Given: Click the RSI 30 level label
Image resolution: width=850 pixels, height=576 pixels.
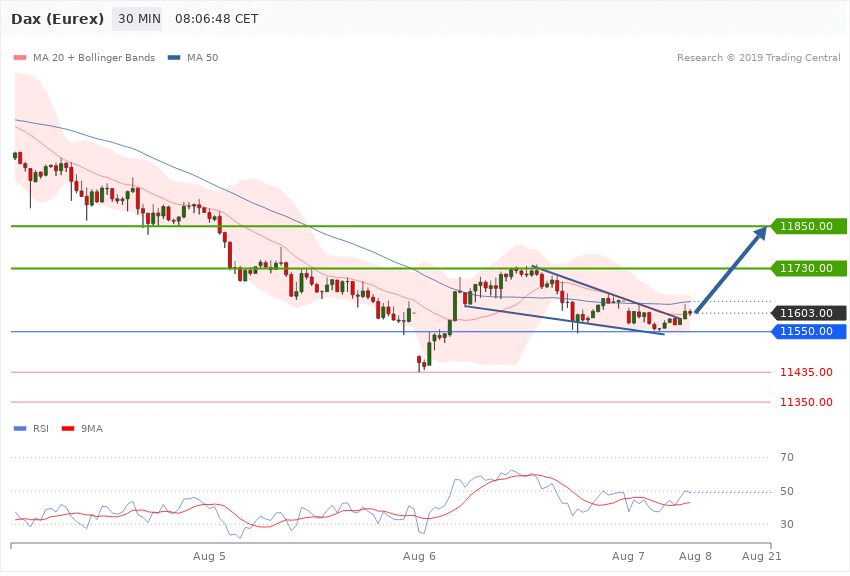Looking at the screenshot, I should (787, 525).
